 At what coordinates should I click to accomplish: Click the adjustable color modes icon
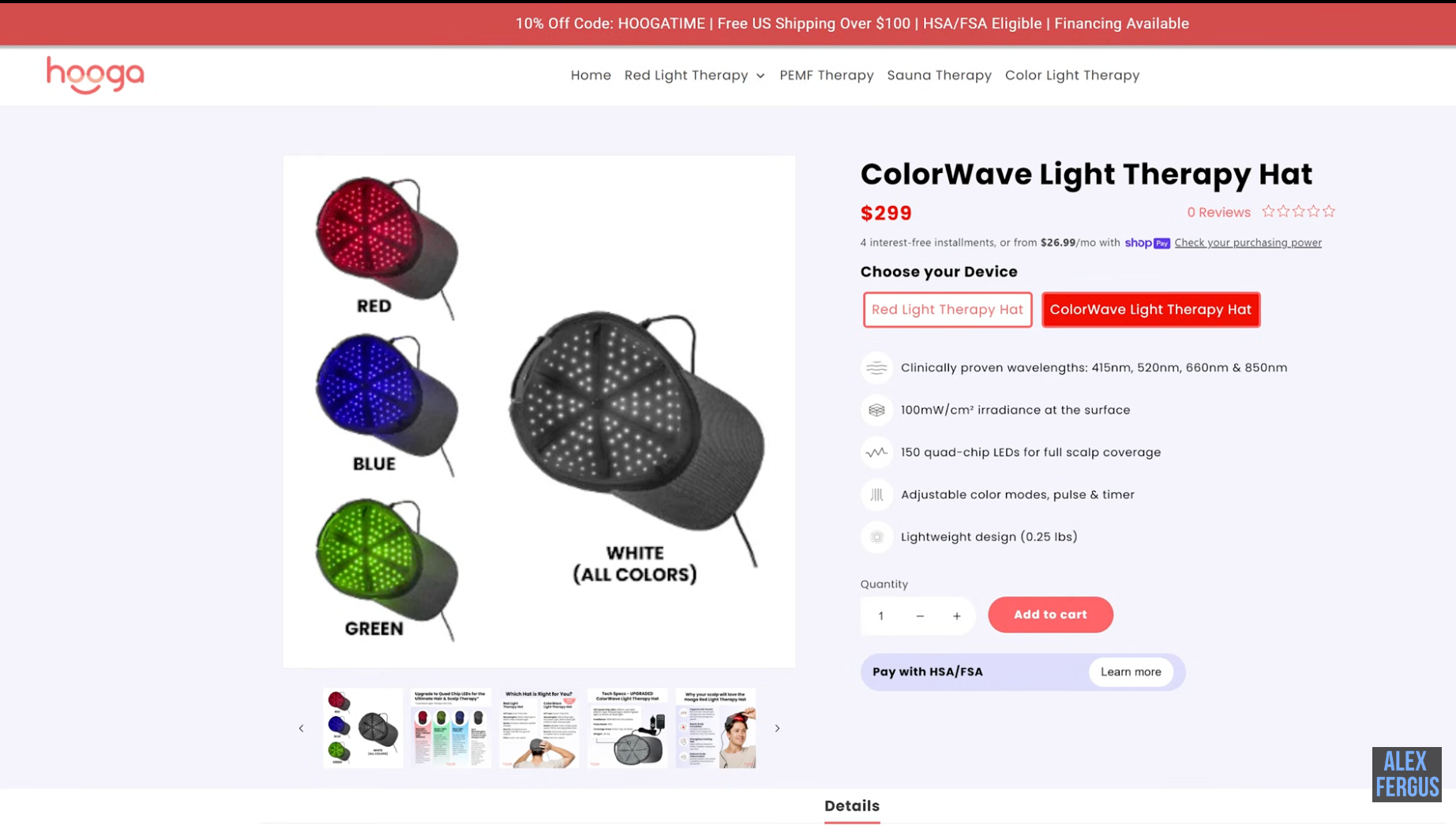[x=876, y=495]
